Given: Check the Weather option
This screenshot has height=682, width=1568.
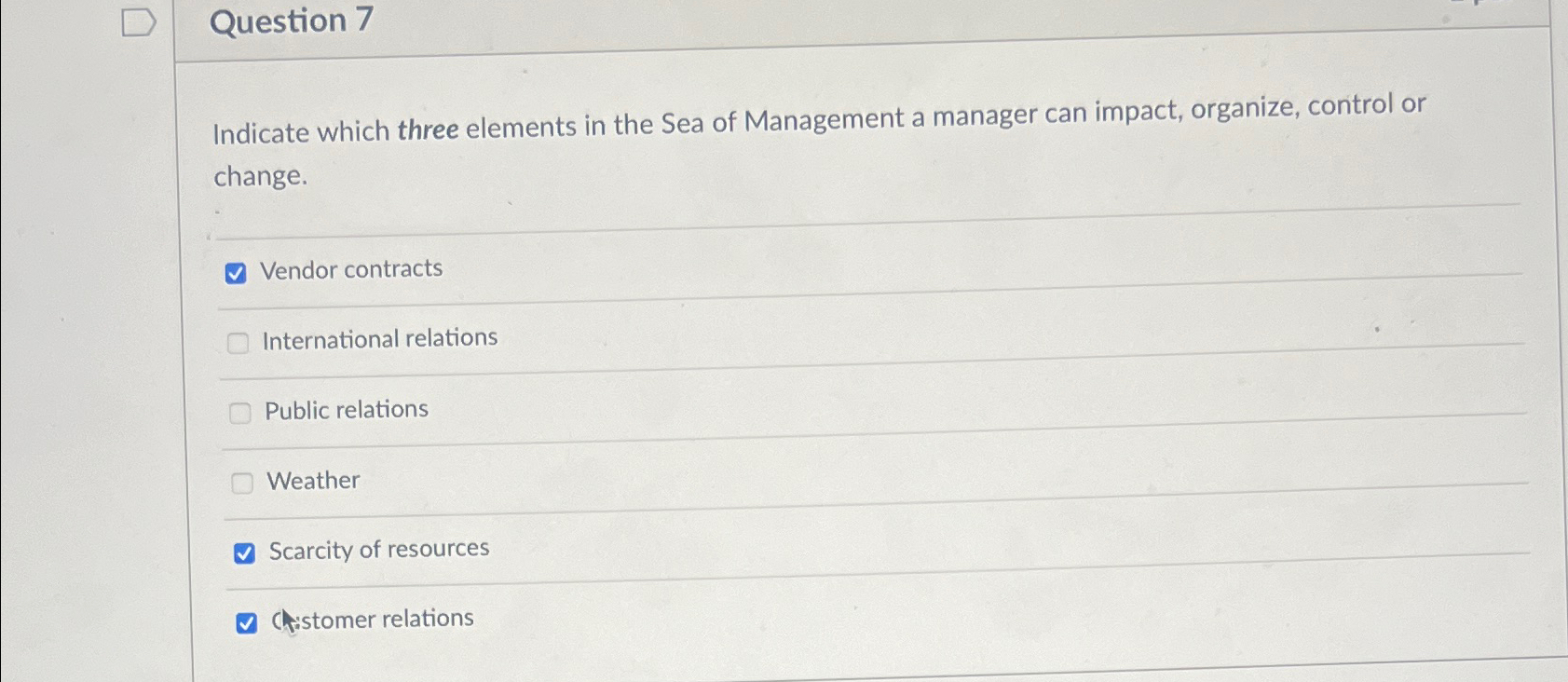Looking at the screenshot, I should [244, 484].
